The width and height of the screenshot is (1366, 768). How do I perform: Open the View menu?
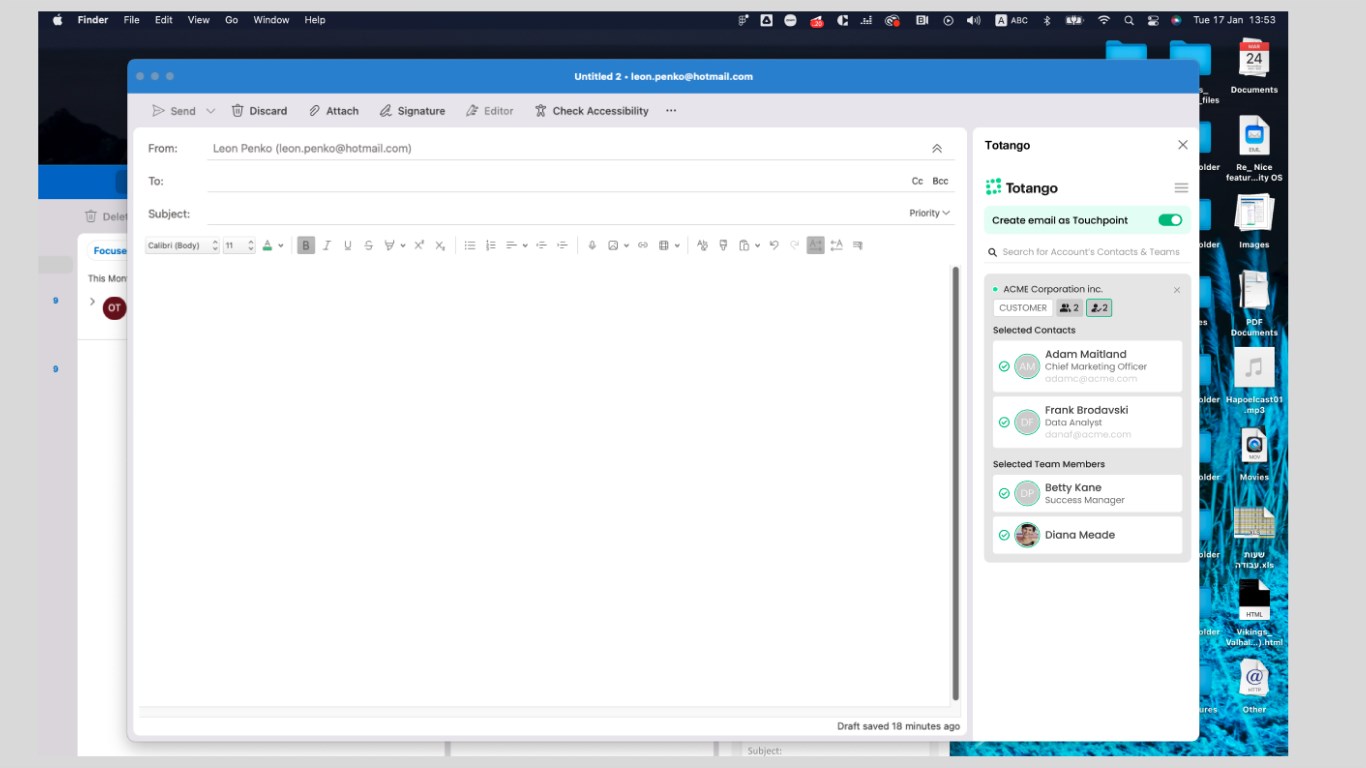(x=199, y=20)
